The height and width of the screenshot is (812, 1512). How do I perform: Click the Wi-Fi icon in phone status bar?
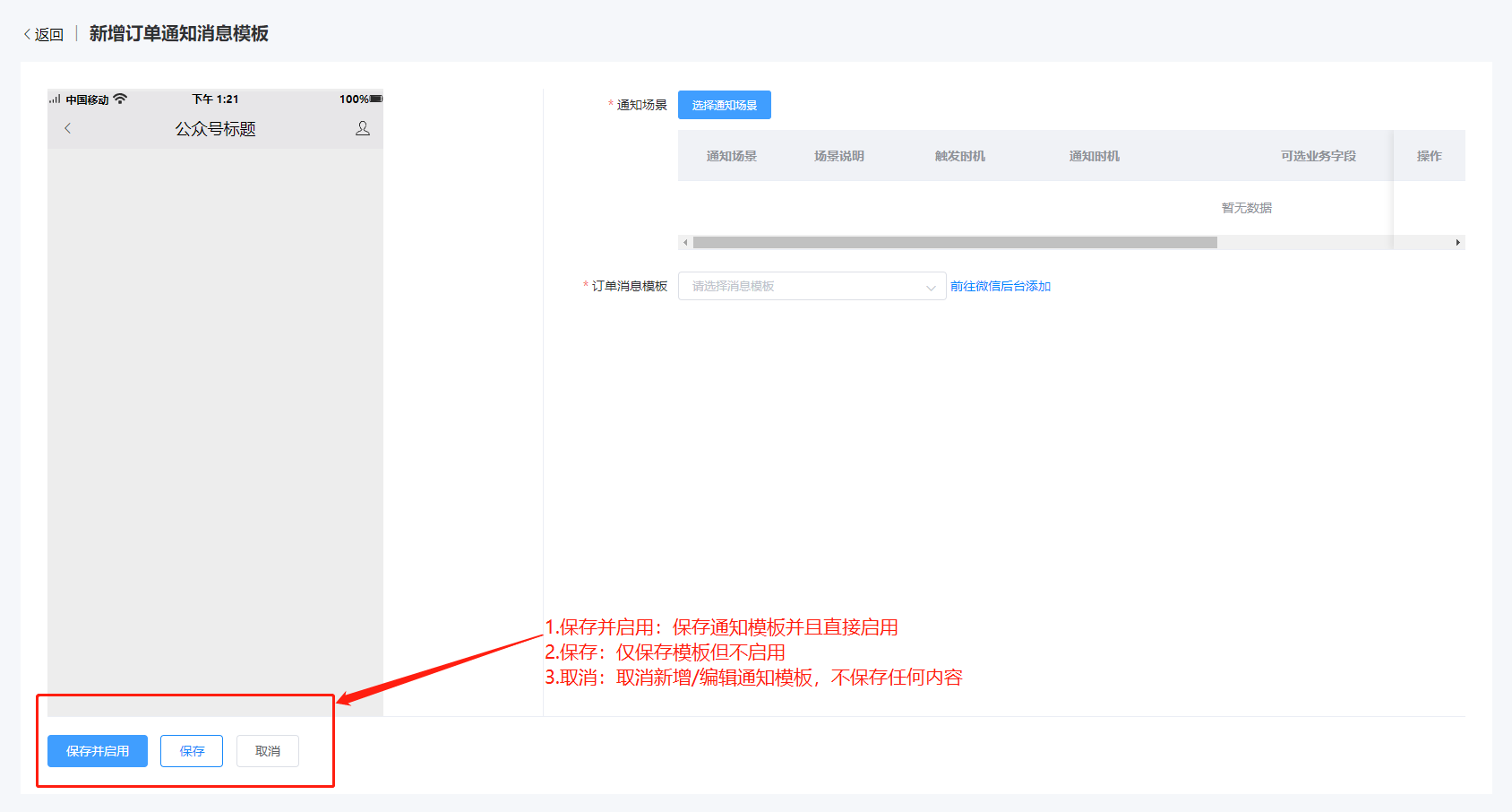point(120,99)
